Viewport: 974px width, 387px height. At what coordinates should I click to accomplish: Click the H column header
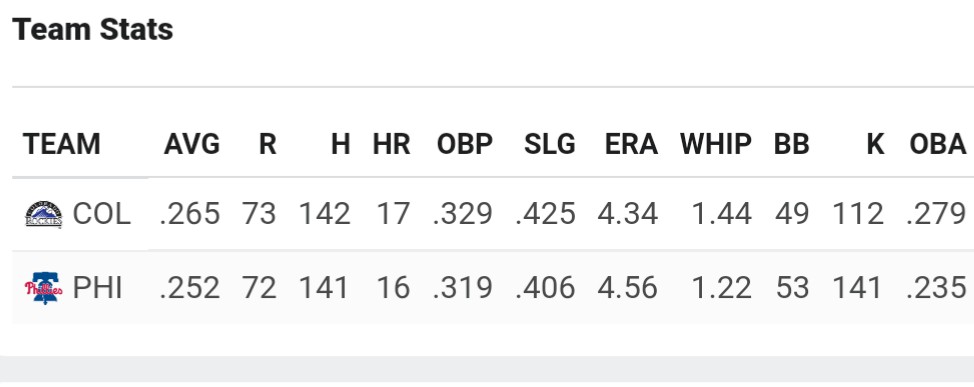point(340,144)
